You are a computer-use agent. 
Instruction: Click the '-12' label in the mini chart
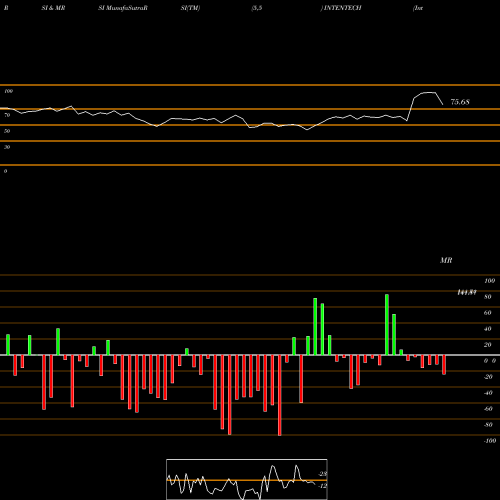pyautogui.click(x=323, y=486)
